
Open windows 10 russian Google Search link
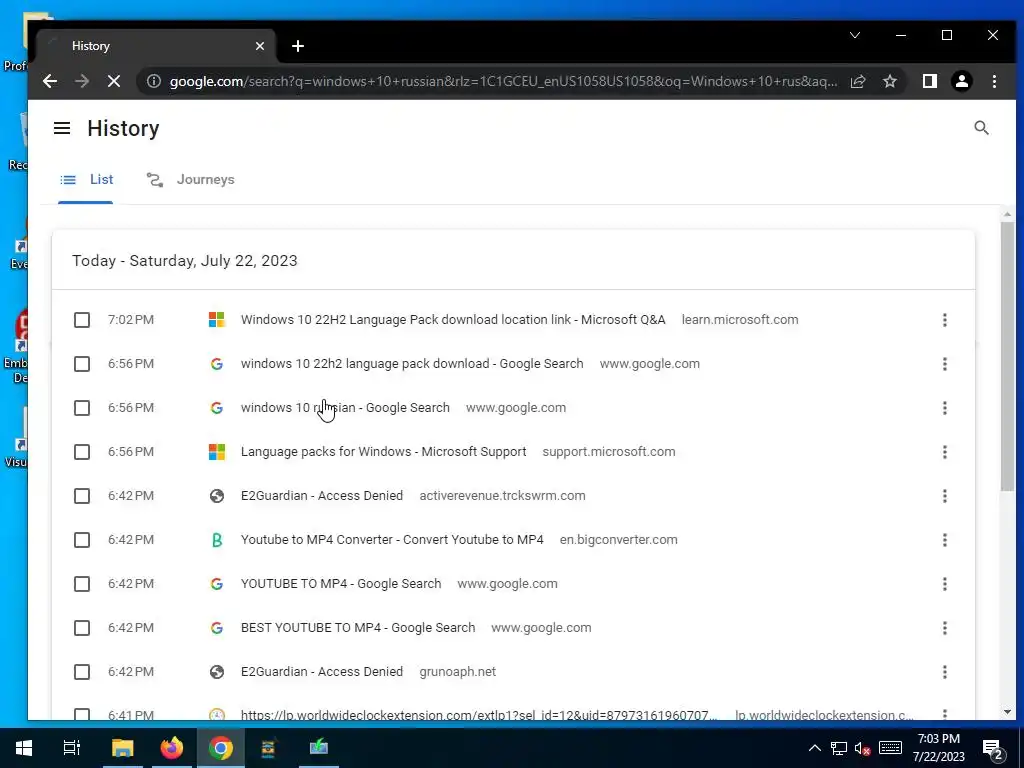345,408
